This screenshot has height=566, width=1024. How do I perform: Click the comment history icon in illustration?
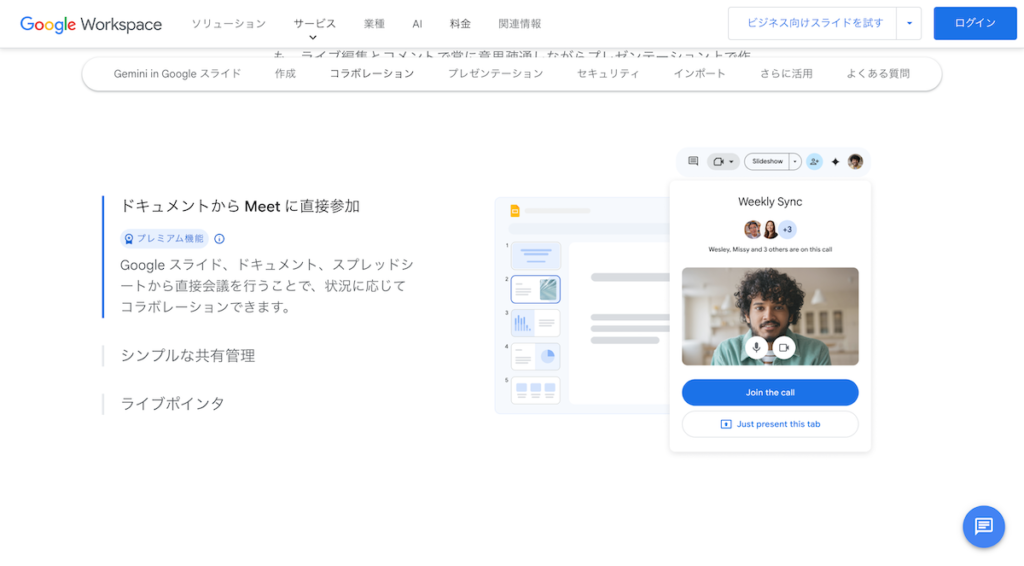tap(693, 161)
